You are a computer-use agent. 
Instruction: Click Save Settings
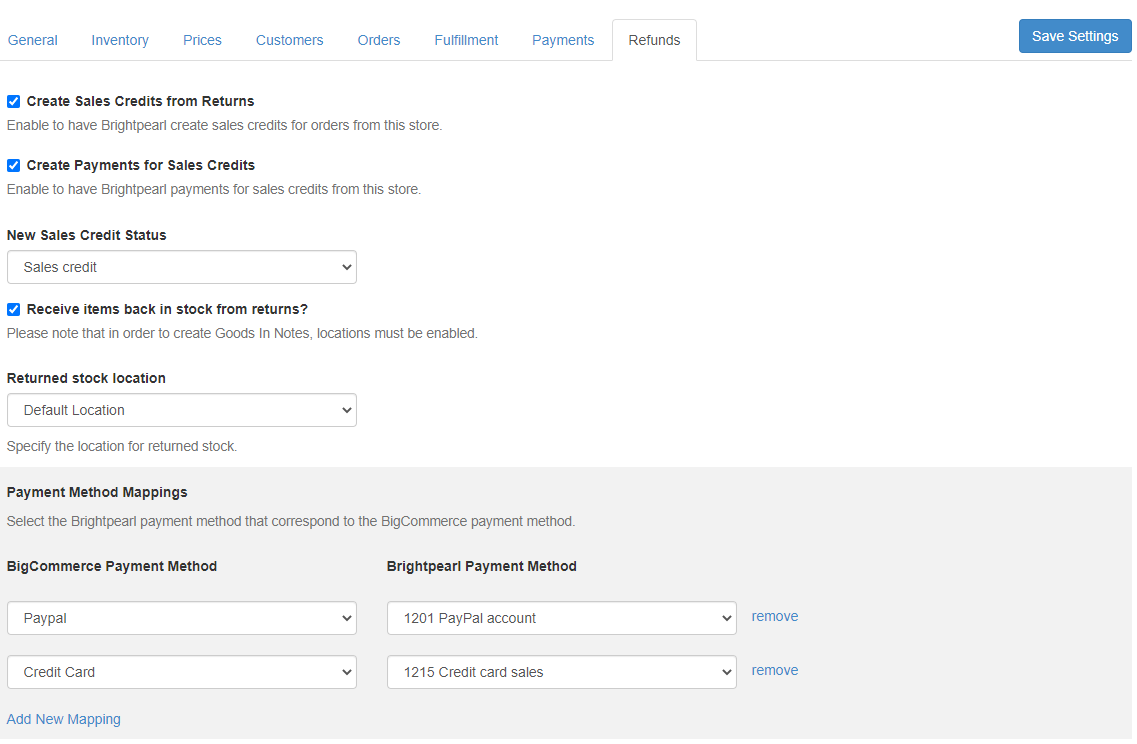click(1075, 35)
